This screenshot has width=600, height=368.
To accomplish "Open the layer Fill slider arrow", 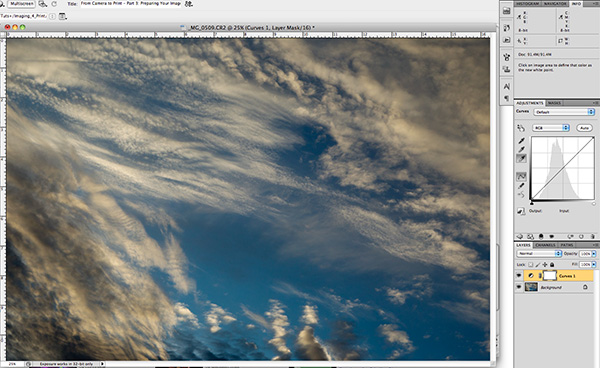I will pyautogui.click(x=594, y=264).
